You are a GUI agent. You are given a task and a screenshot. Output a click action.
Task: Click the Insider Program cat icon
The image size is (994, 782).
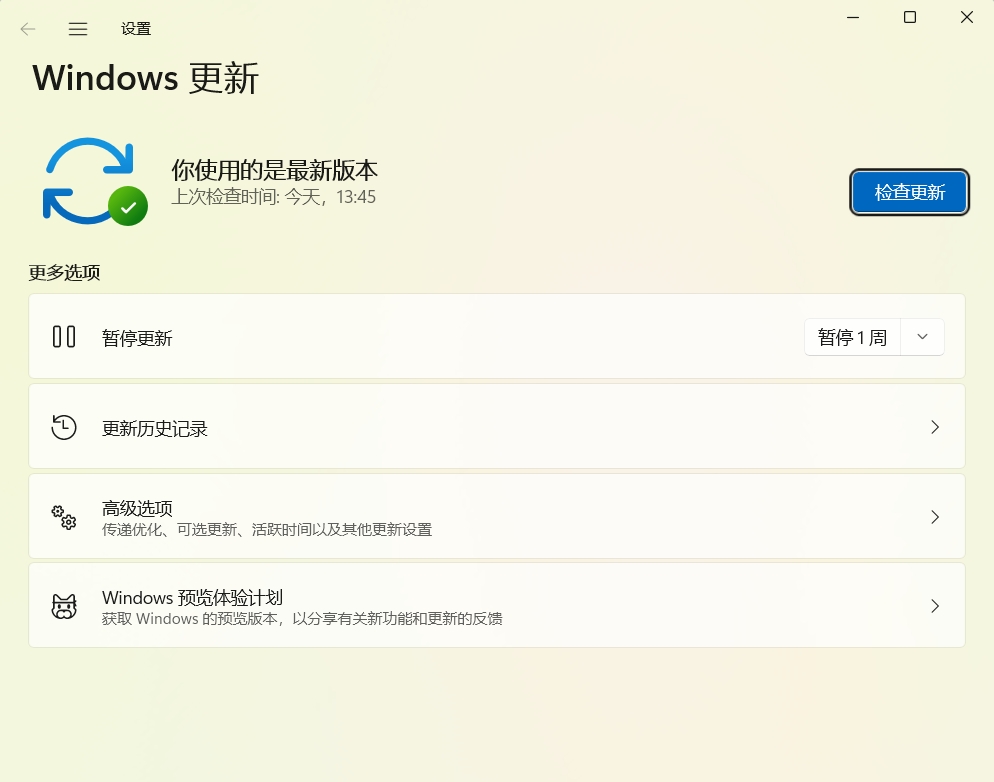pos(64,606)
